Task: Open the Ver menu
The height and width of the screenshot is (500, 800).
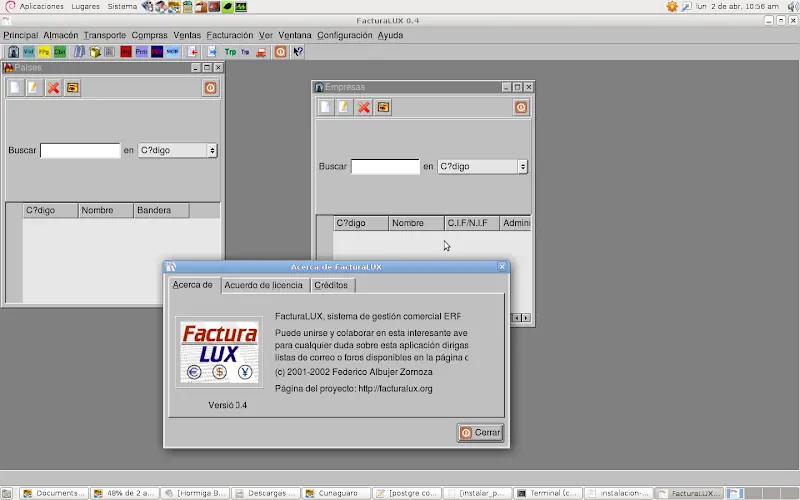Action: pos(265,35)
